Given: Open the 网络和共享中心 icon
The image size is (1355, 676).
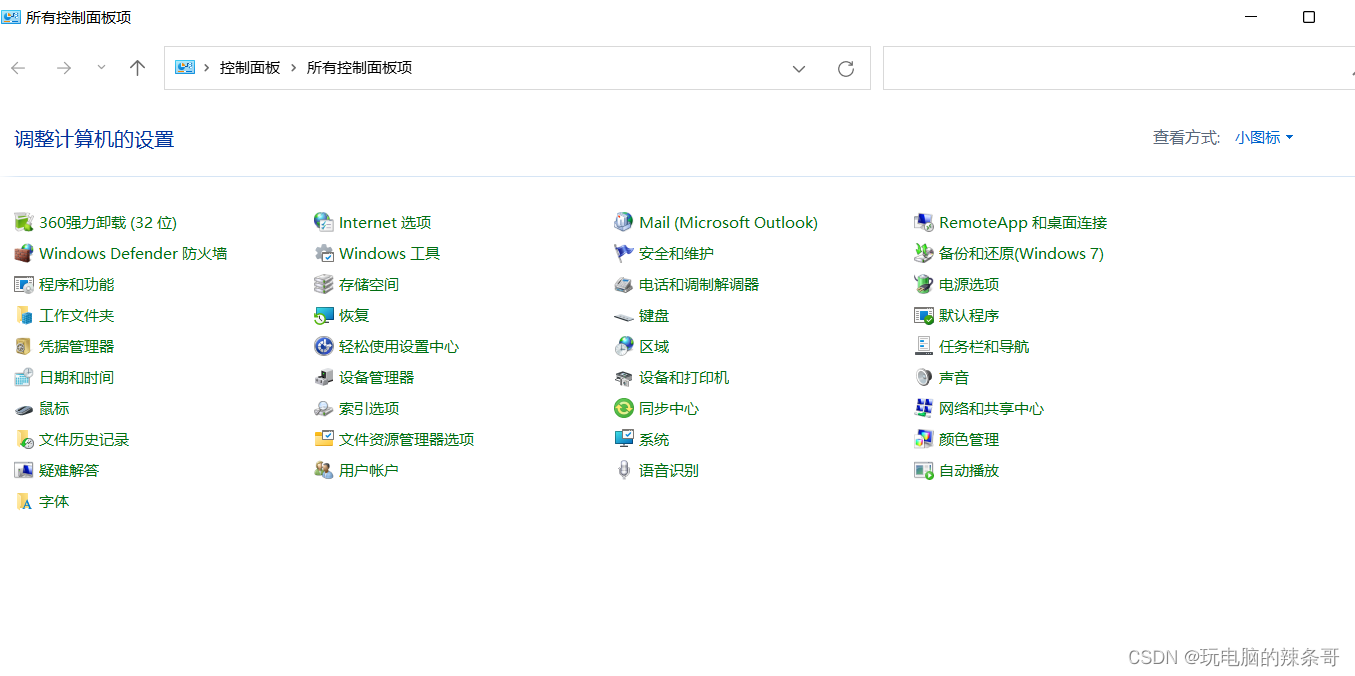Looking at the screenshot, I should [x=924, y=408].
